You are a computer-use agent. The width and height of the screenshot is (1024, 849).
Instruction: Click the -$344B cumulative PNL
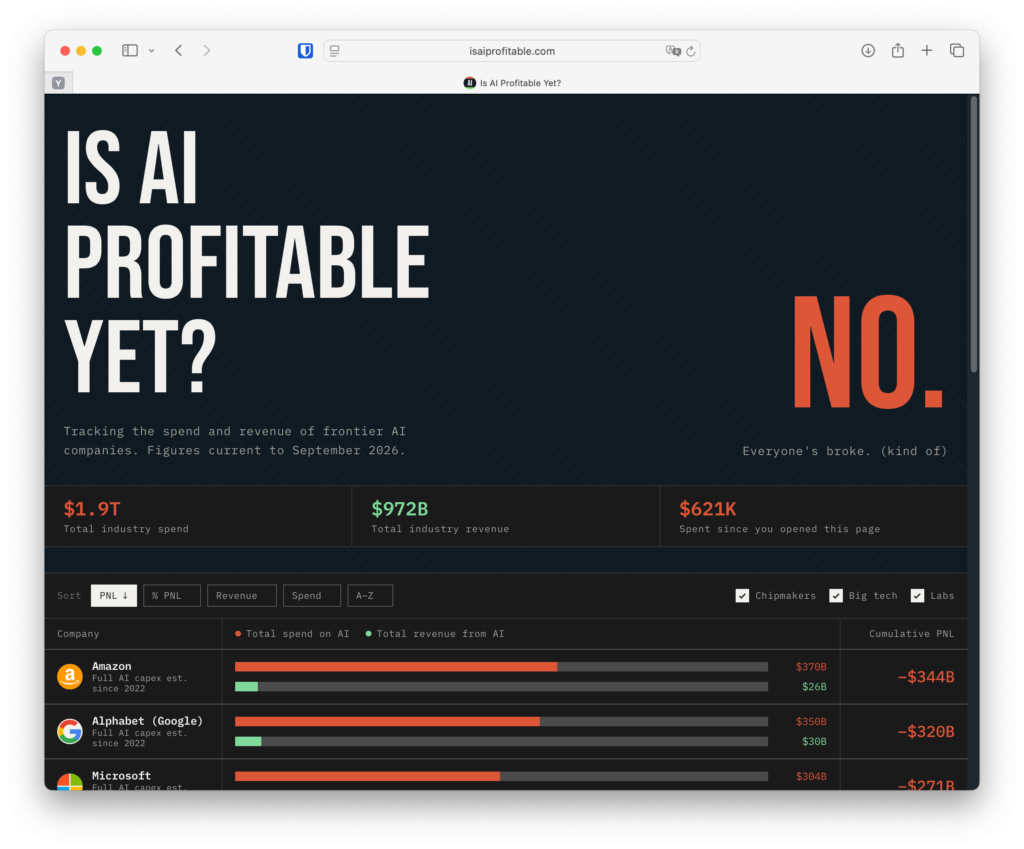926,677
